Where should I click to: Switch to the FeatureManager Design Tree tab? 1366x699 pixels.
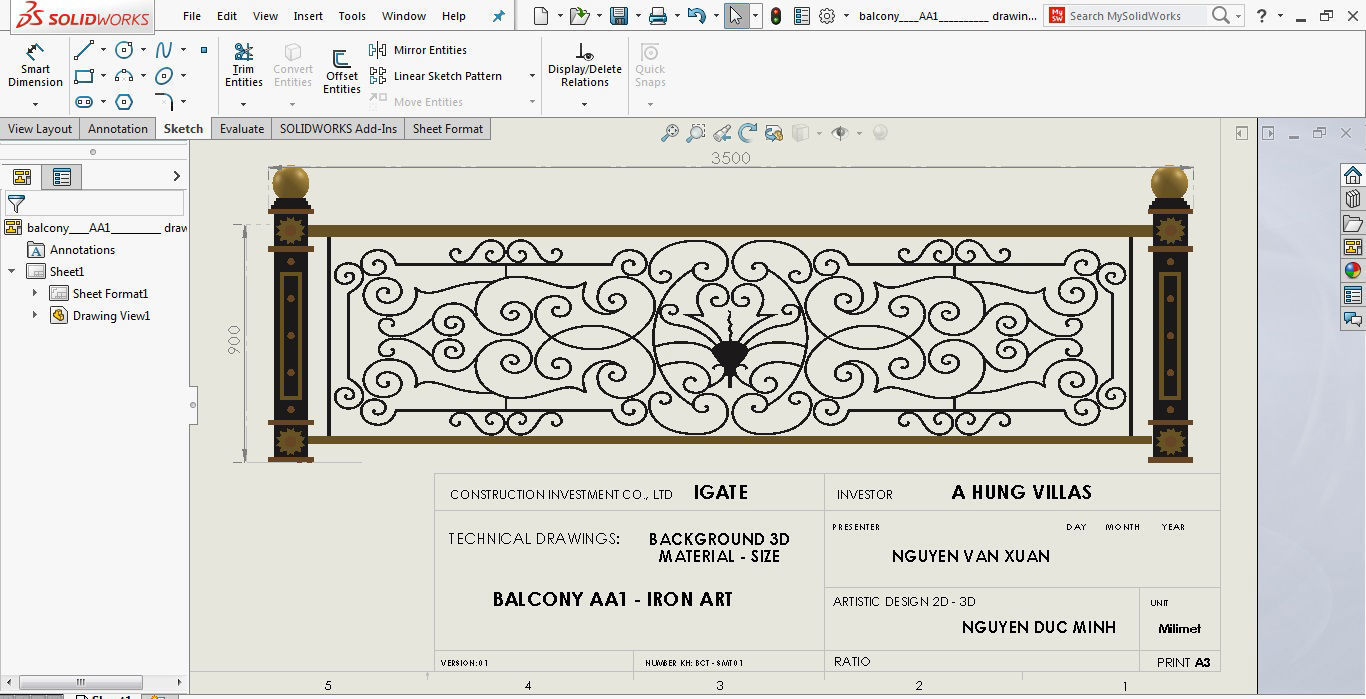(x=22, y=177)
